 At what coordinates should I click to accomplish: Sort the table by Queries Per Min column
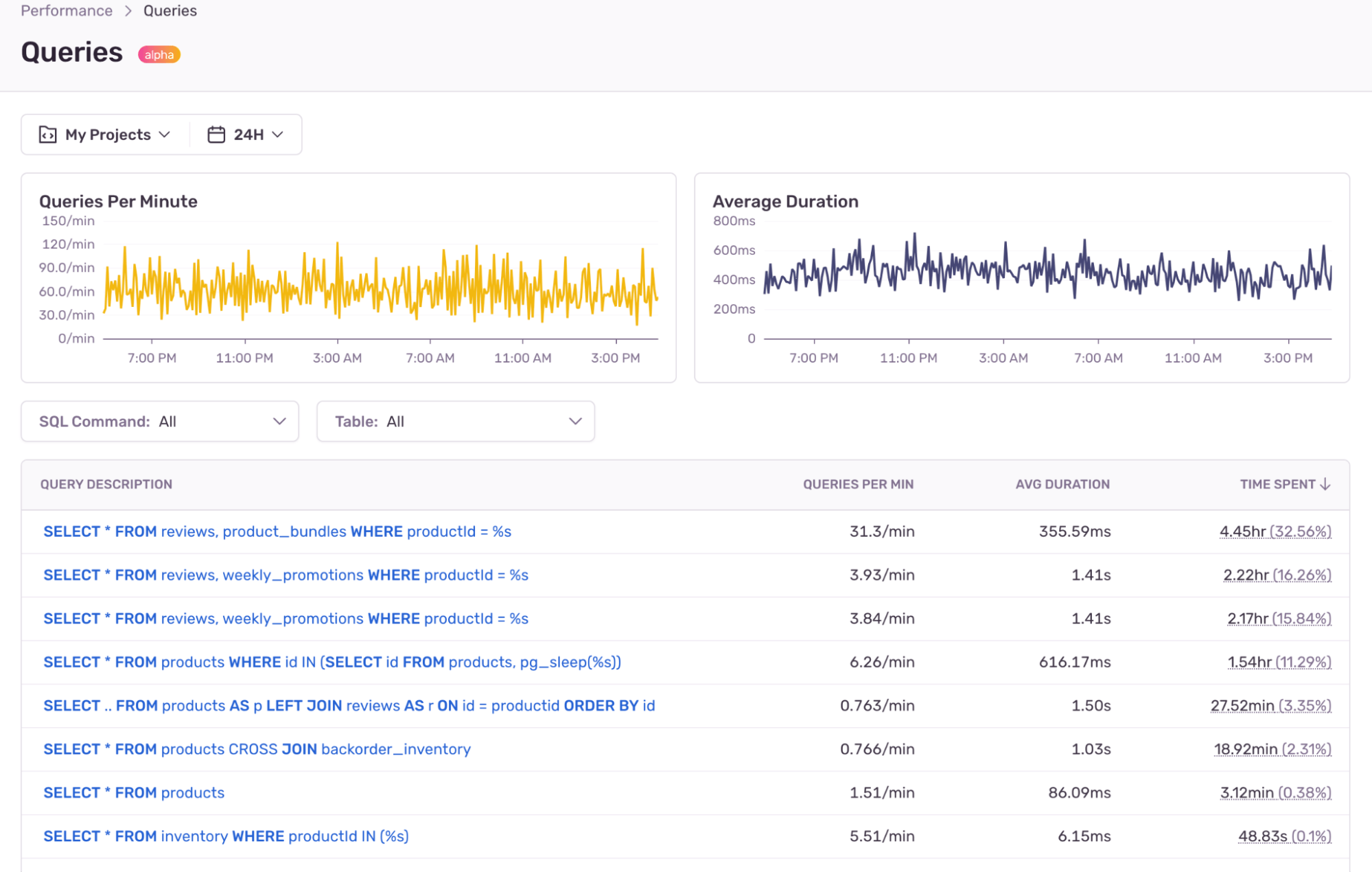click(x=858, y=484)
